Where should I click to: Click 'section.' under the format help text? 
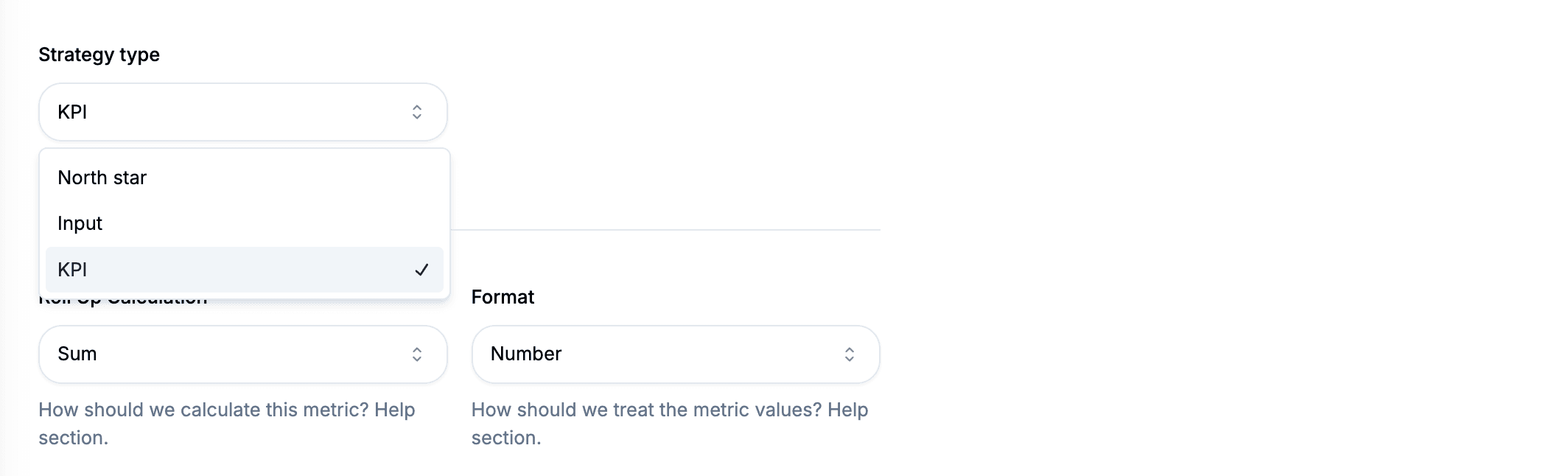click(506, 438)
